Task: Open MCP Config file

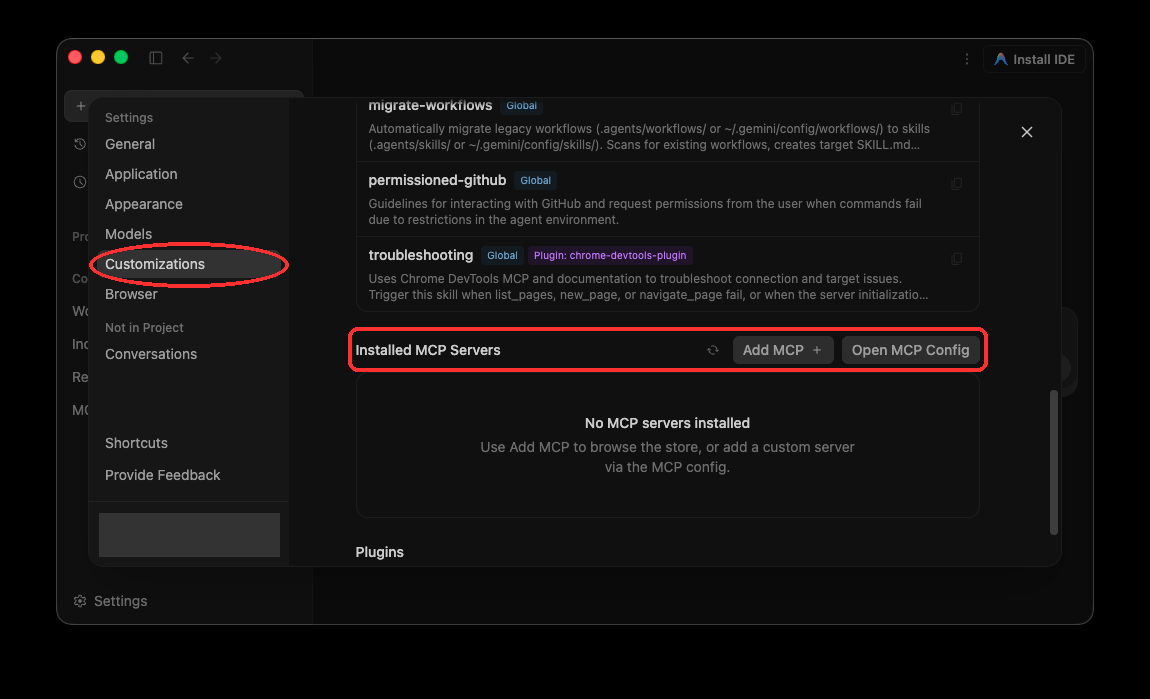Action: 910,350
